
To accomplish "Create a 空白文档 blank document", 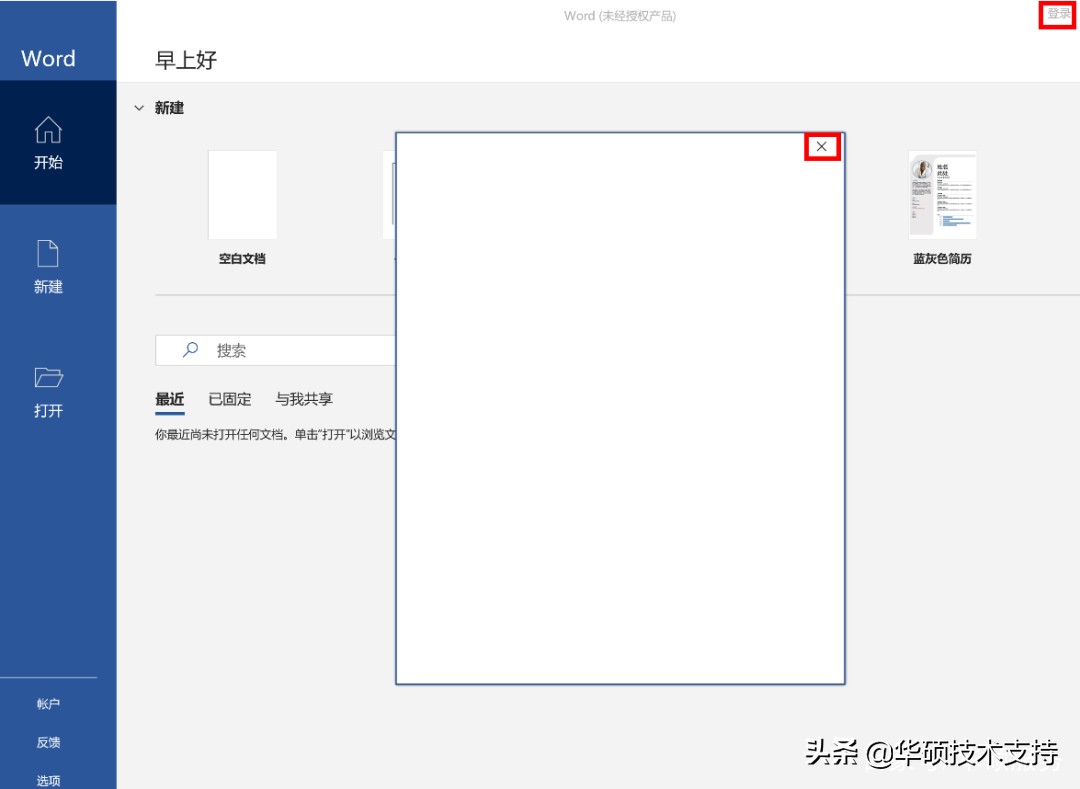I will pyautogui.click(x=242, y=195).
